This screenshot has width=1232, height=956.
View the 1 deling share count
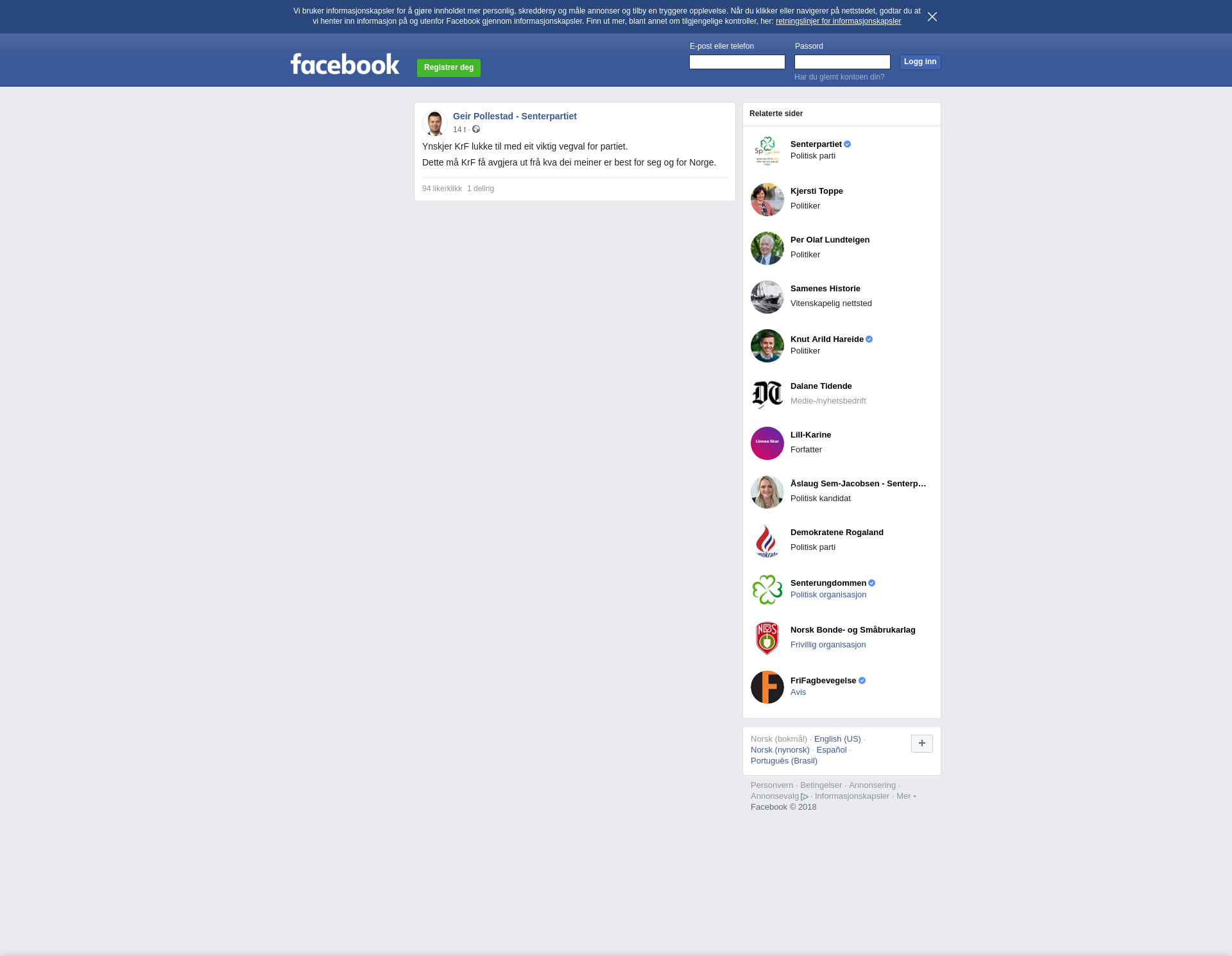click(481, 189)
